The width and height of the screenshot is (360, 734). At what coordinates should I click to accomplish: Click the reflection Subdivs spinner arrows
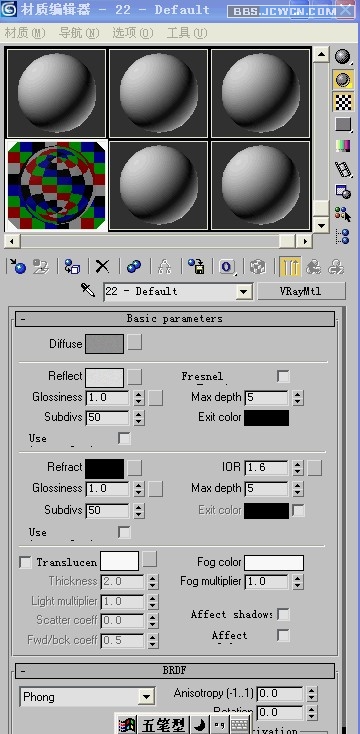(139, 418)
